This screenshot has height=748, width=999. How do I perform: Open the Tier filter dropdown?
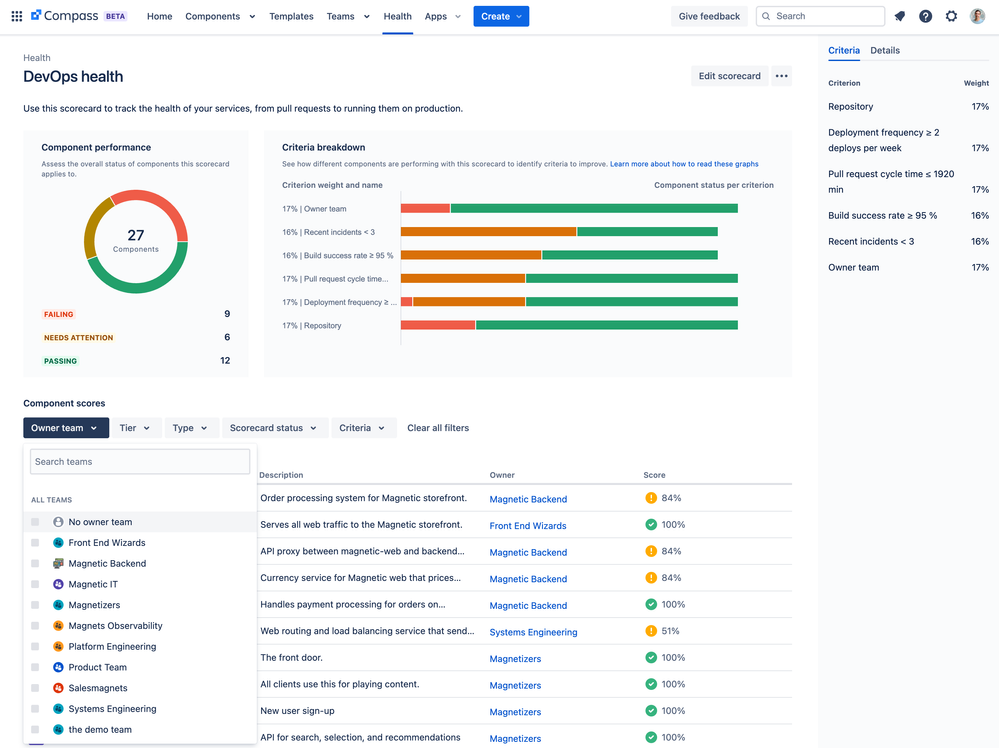point(135,428)
